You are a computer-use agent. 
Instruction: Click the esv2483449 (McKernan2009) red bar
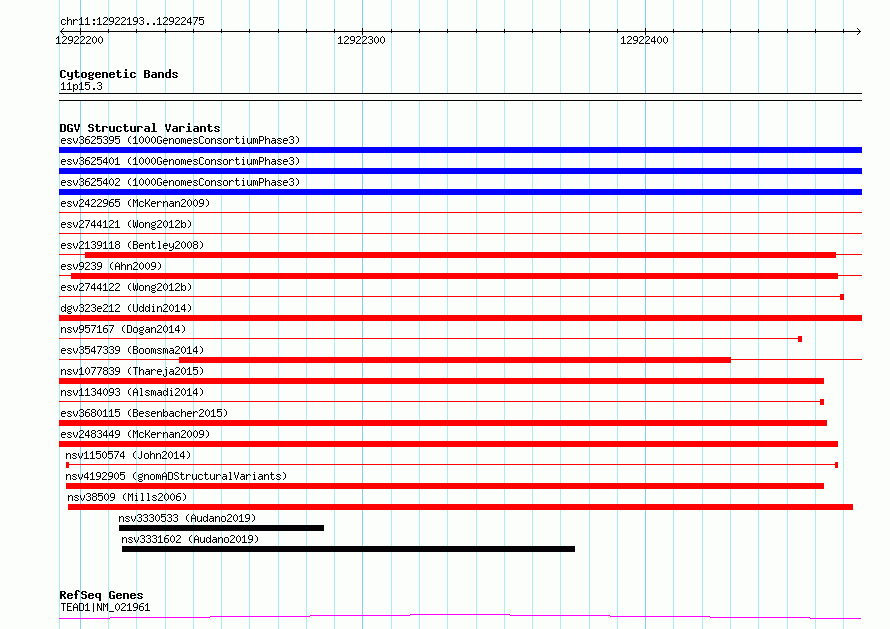(448, 444)
